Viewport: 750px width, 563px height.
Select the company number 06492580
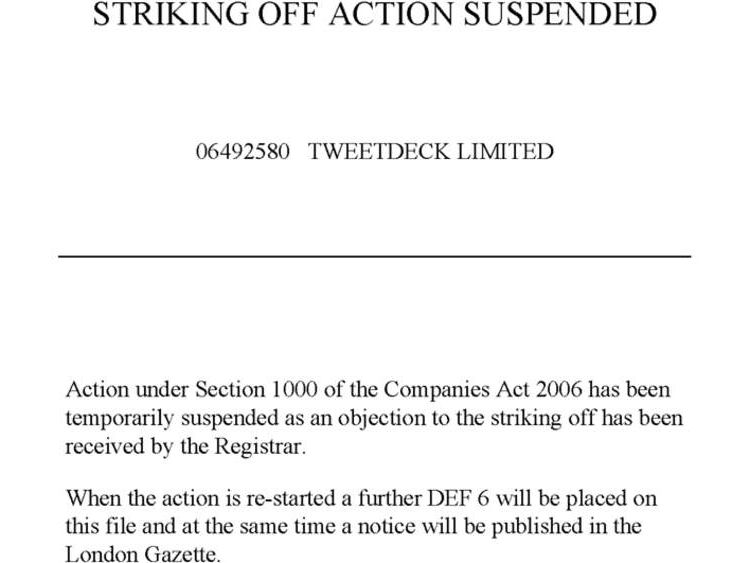[243, 152]
